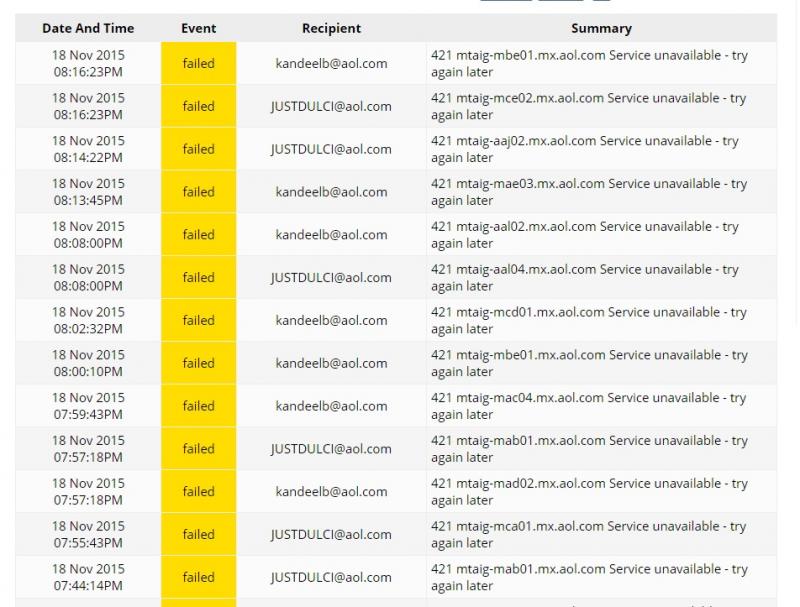Viewport: 800px width, 607px height.
Task: Click the Date And Time column header
Action: pyautogui.click(x=88, y=28)
